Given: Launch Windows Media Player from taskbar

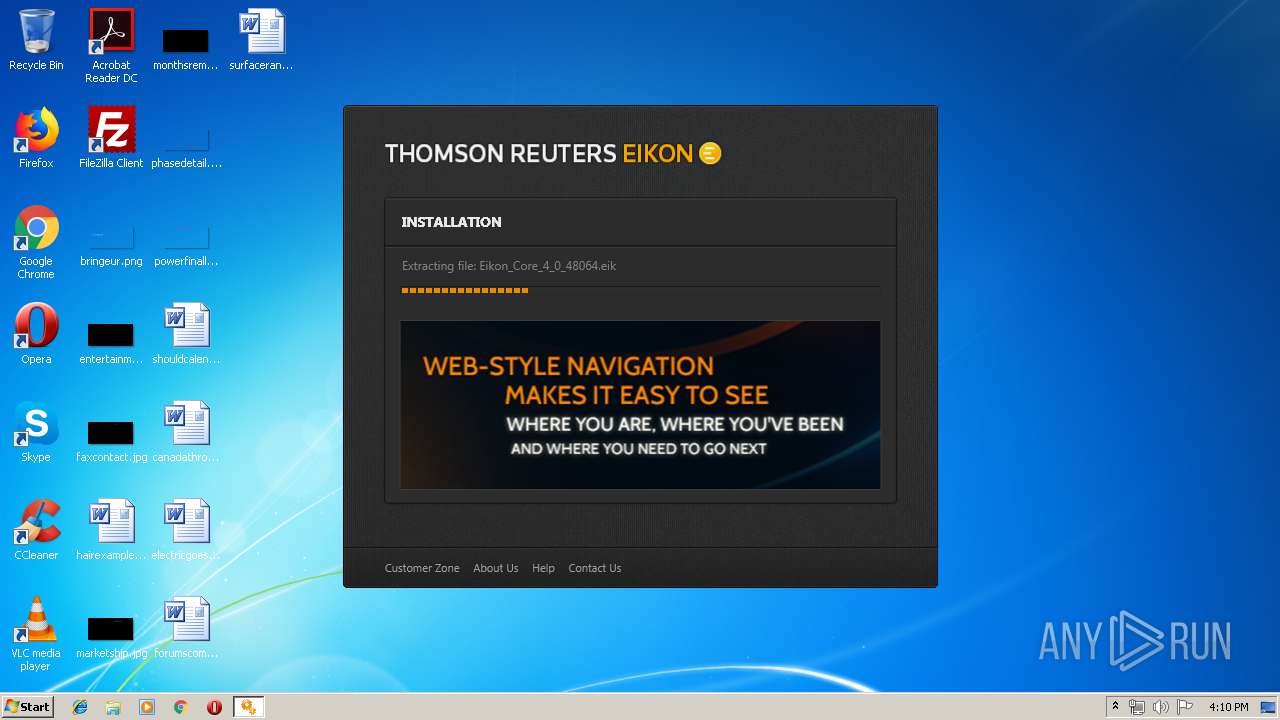Looking at the screenshot, I should point(147,707).
